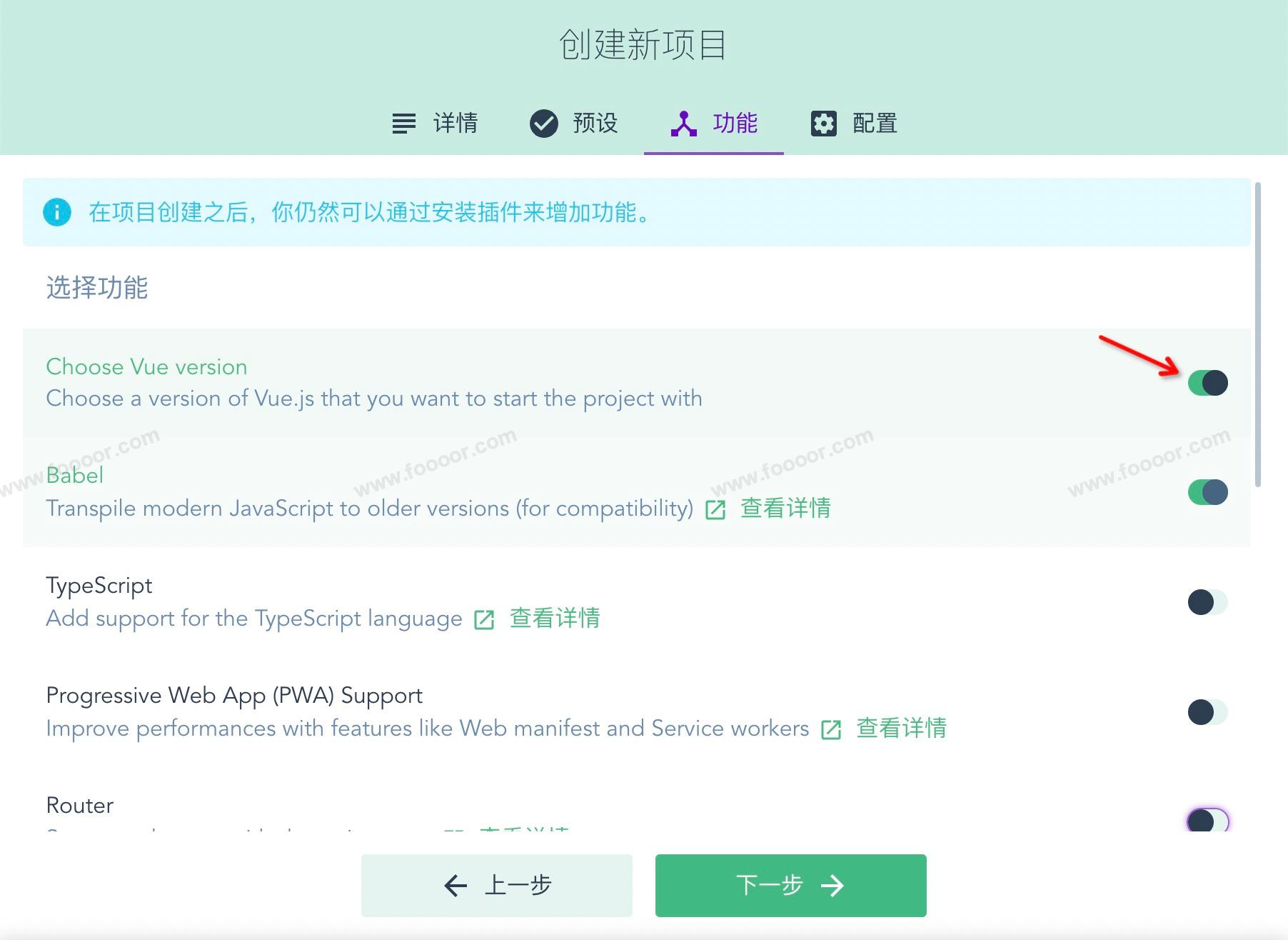Enable the TypeScript toggle
This screenshot has height=940, width=1288.
click(1207, 602)
